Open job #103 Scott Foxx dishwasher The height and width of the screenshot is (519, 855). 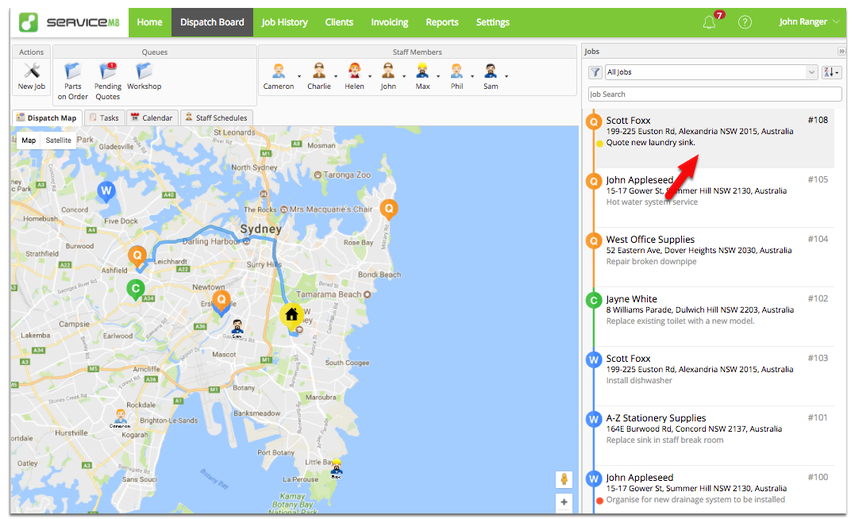click(x=714, y=376)
